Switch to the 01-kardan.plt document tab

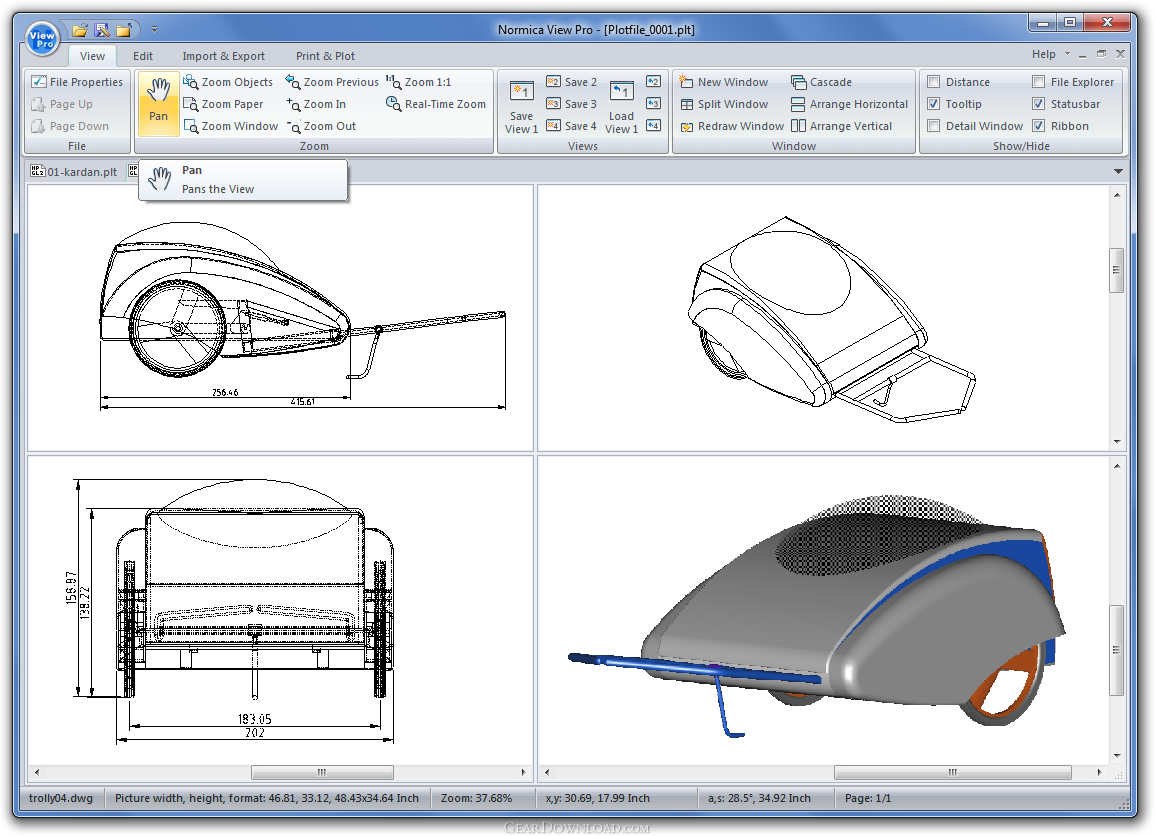coord(74,171)
